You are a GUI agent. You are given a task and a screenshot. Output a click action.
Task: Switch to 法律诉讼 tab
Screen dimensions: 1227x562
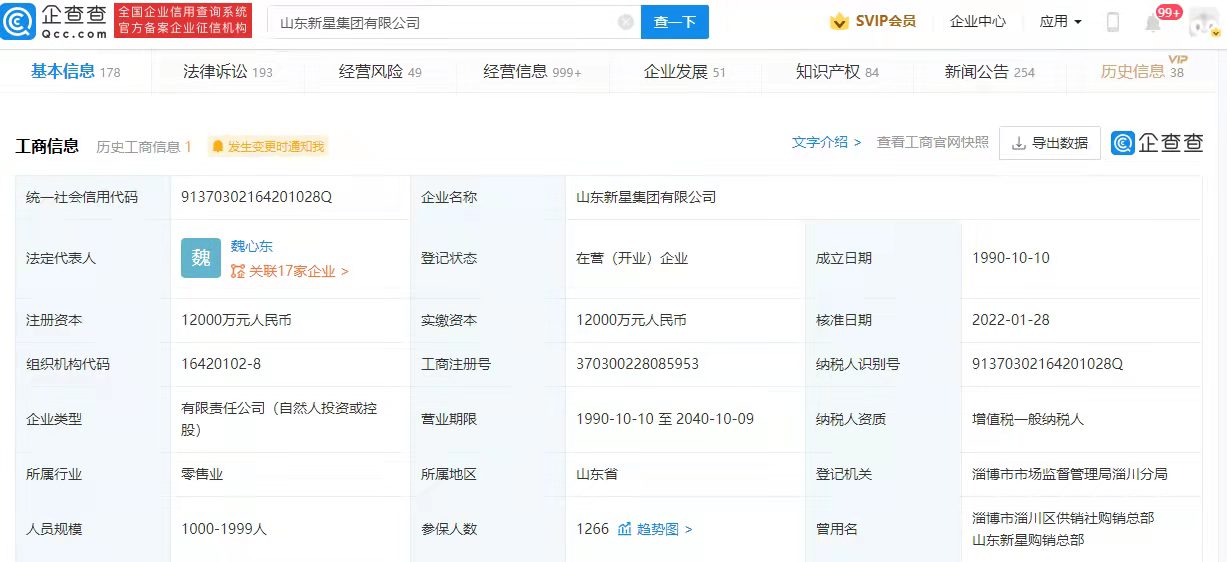coord(228,72)
